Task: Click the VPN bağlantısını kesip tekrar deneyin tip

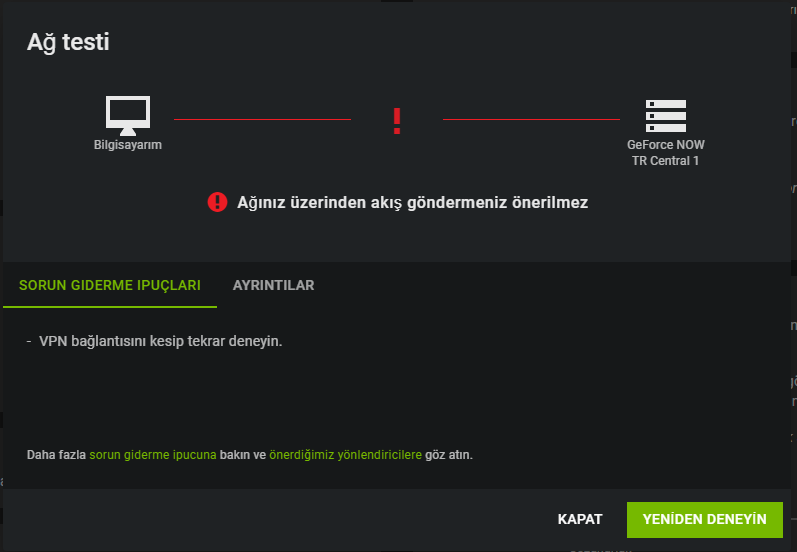Action: pos(160,341)
